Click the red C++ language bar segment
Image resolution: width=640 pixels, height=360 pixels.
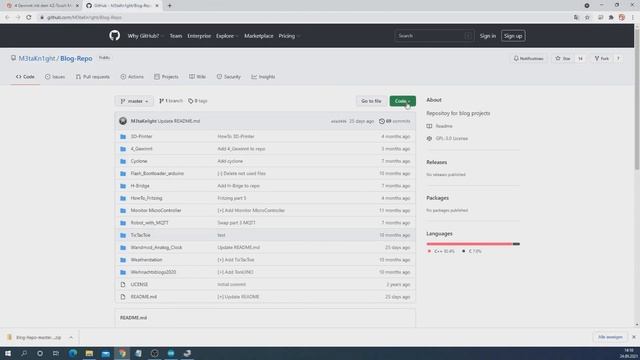tap(469, 244)
